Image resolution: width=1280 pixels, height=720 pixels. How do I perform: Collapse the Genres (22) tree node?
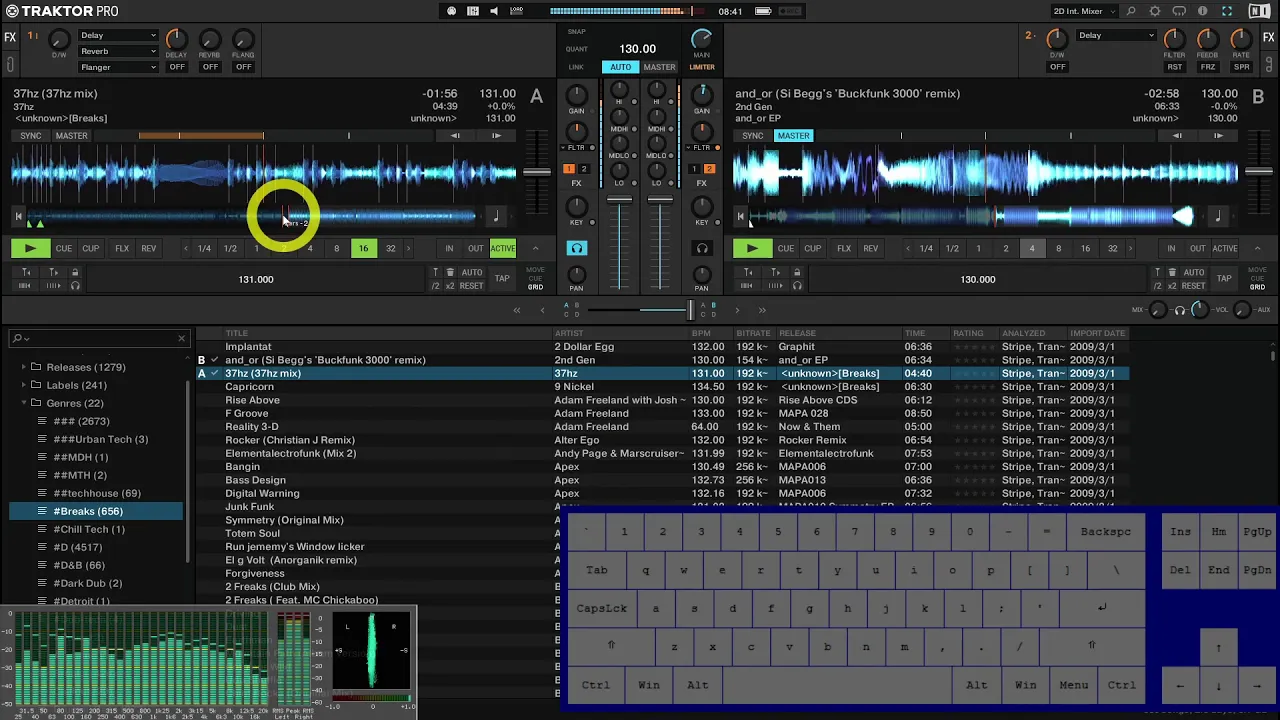pos(24,403)
